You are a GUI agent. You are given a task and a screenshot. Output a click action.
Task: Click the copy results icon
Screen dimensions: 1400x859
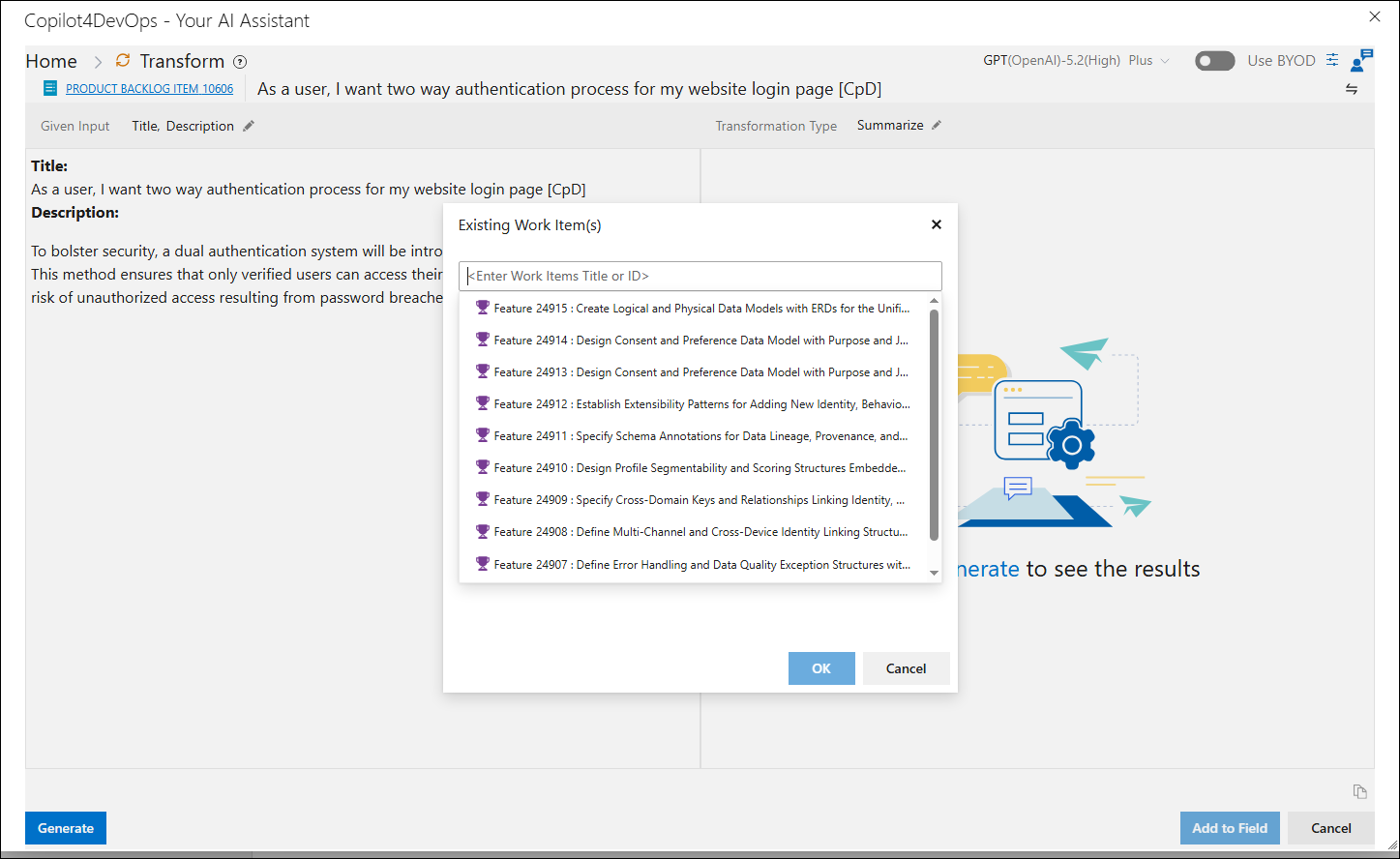(1359, 791)
